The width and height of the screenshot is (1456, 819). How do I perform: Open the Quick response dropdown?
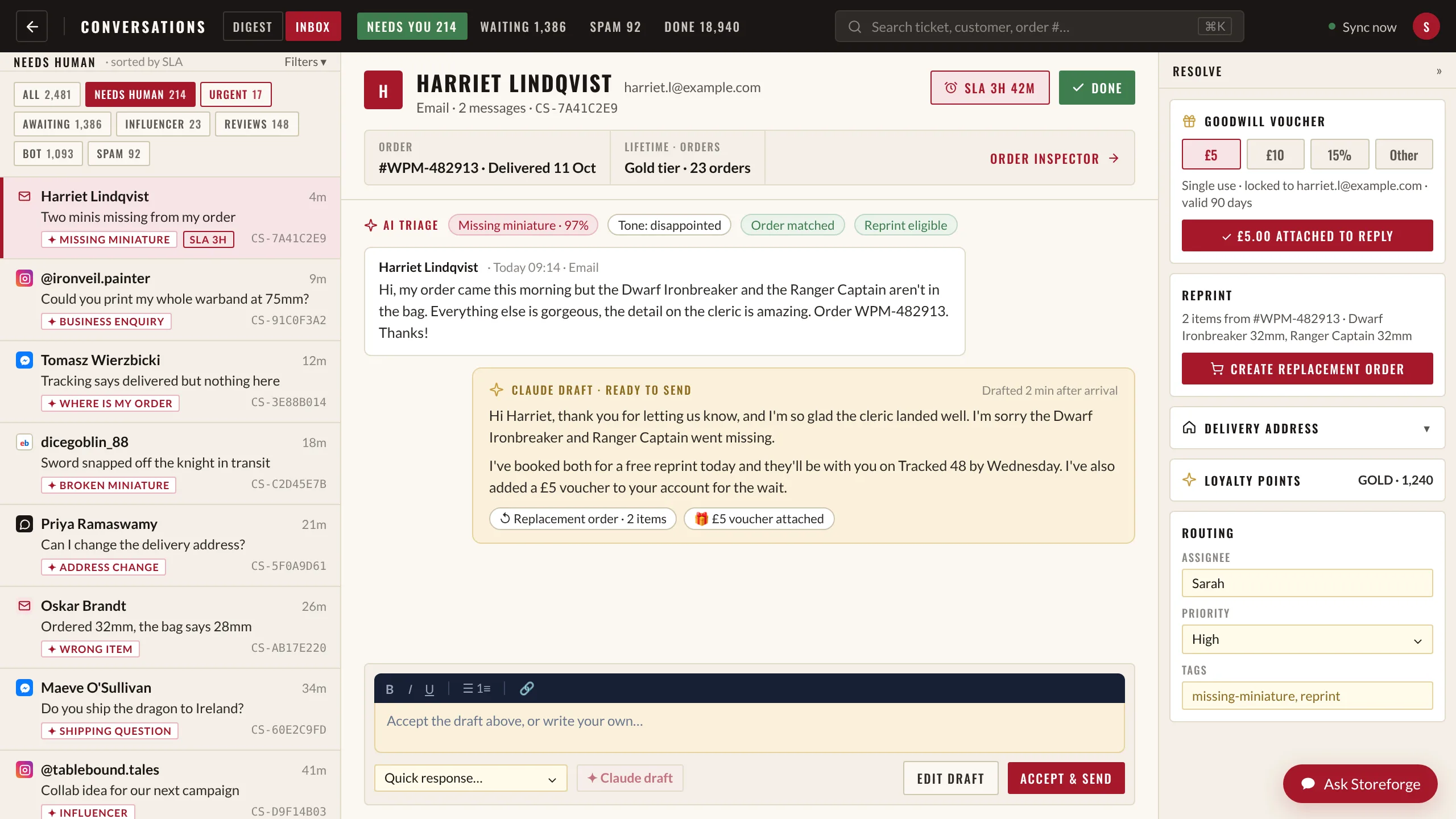(x=470, y=778)
